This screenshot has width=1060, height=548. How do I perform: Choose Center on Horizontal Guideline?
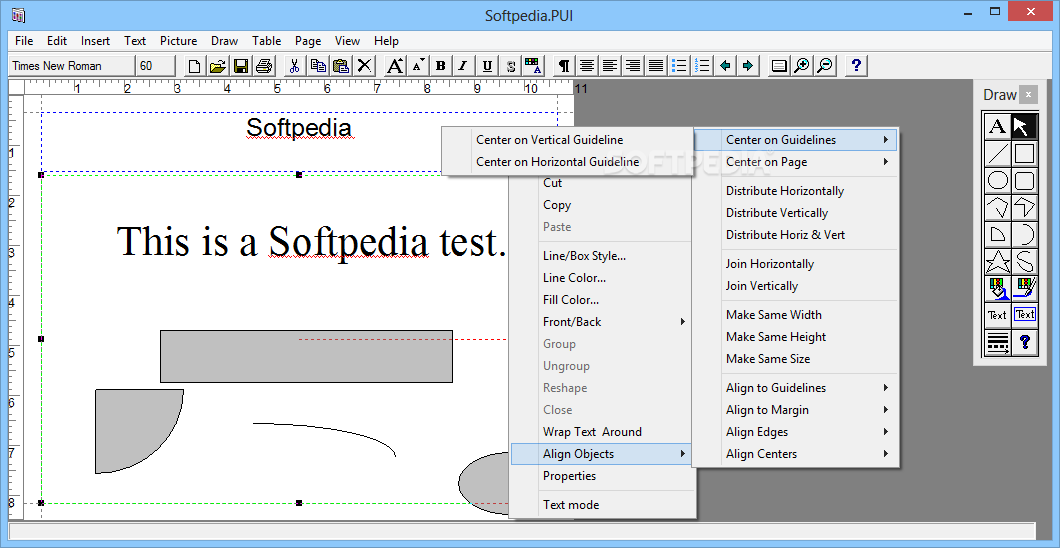tap(558, 162)
